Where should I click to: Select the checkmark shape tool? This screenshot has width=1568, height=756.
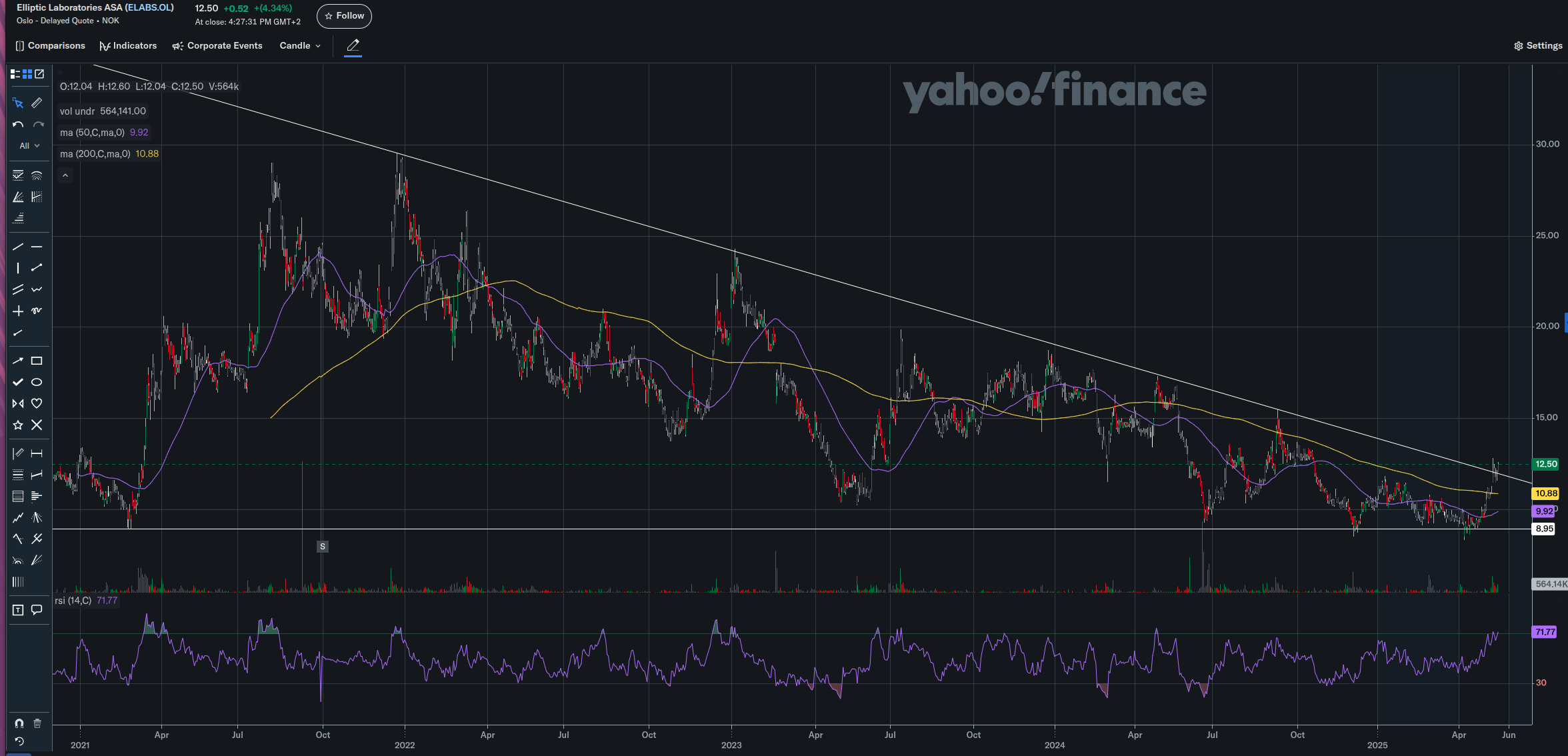[18, 382]
